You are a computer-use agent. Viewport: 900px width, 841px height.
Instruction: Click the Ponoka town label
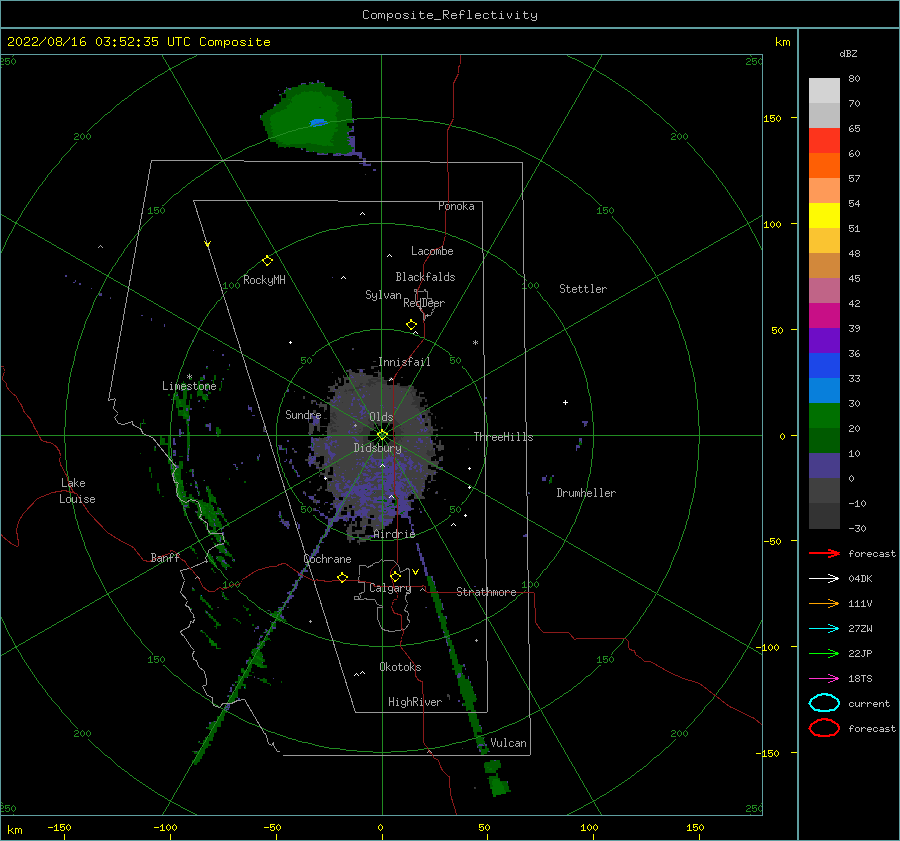pos(456,206)
